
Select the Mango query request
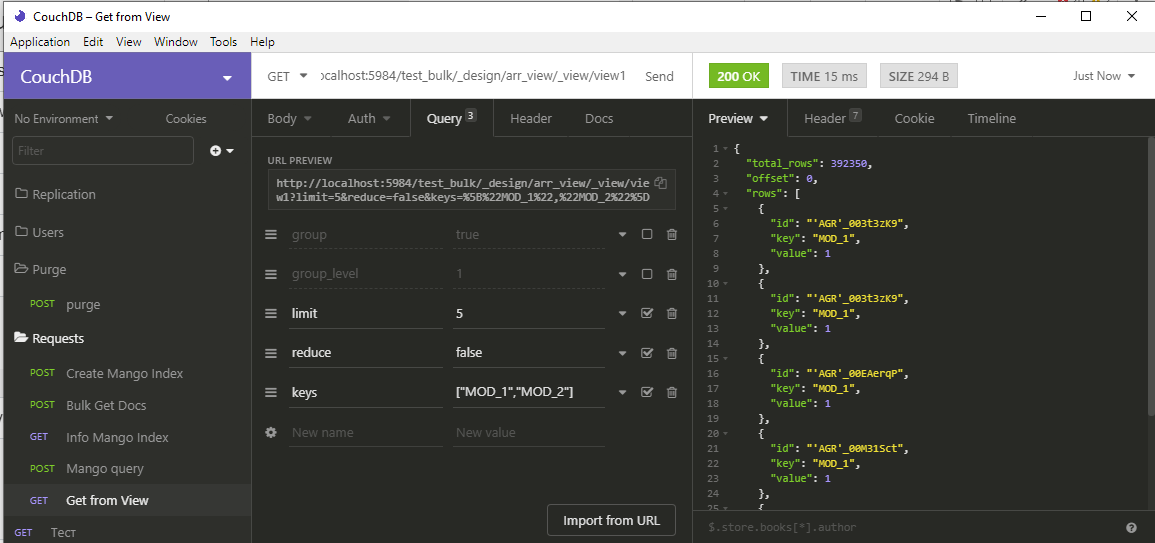[105, 469]
